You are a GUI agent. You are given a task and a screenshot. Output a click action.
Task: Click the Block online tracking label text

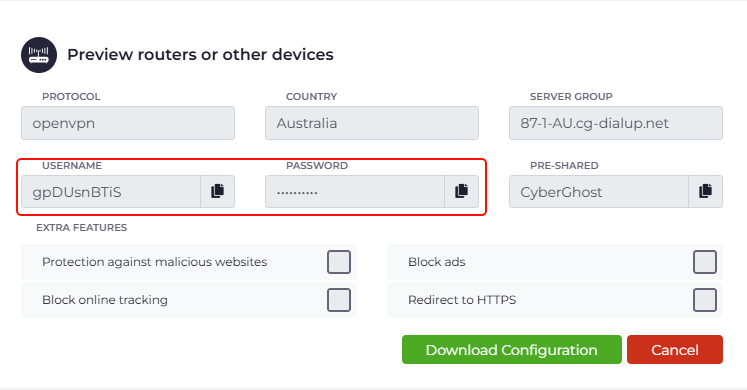coord(105,300)
